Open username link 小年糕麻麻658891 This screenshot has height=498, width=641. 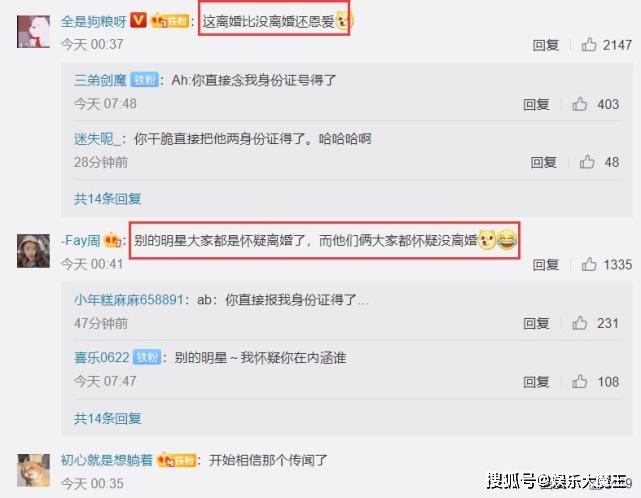(129, 300)
